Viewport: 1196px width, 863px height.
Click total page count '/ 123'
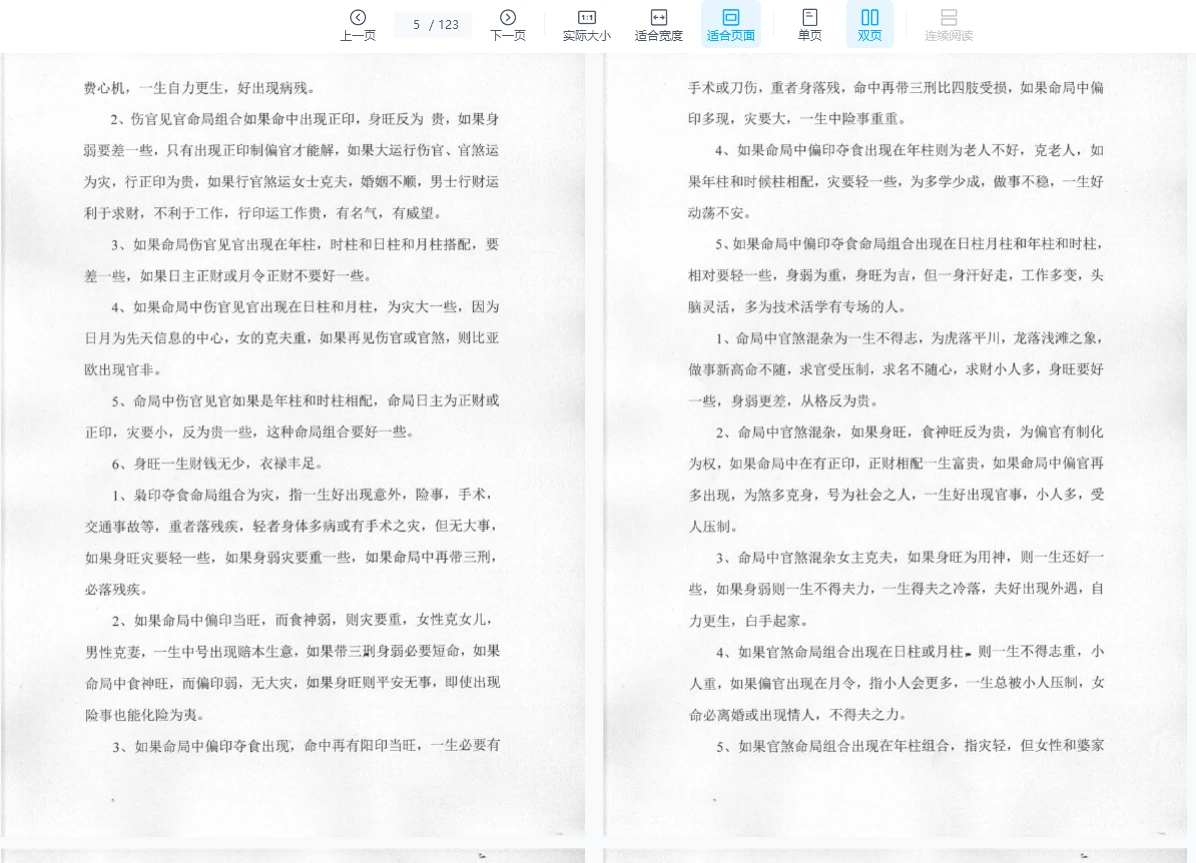click(444, 24)
